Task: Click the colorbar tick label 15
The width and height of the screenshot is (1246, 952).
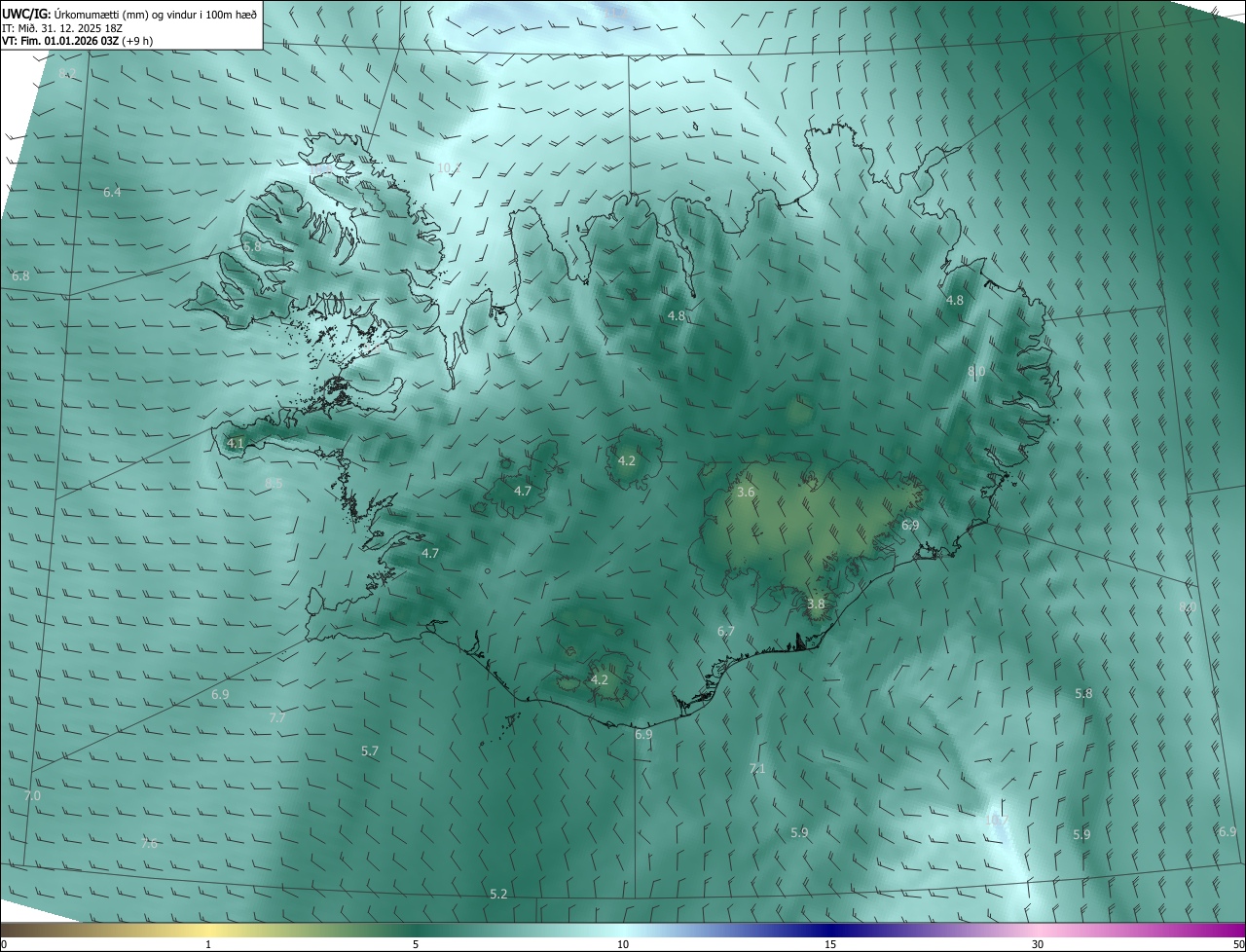Action: coord(830,945)
